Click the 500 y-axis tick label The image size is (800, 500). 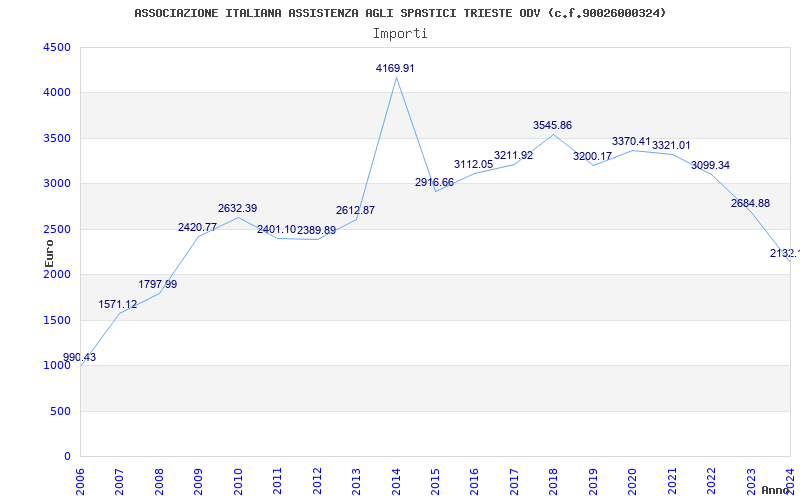(60, 411)
